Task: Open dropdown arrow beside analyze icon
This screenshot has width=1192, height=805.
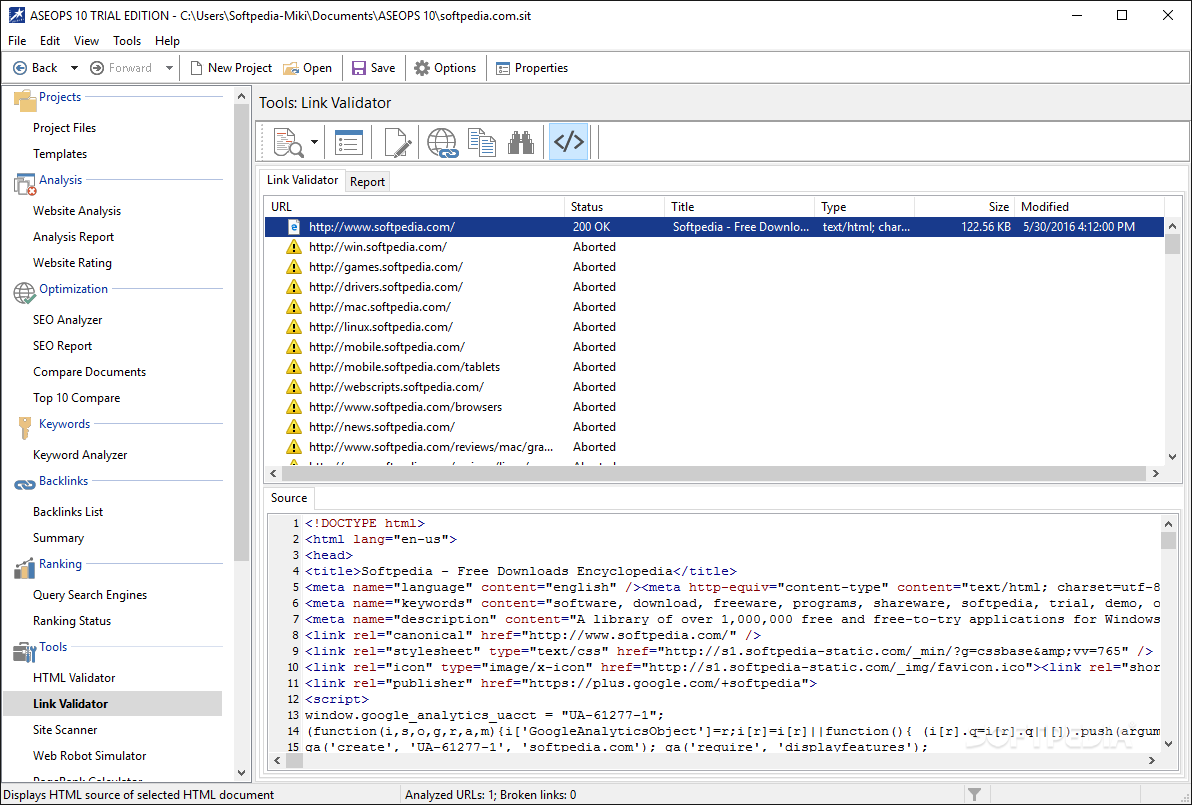Action: tap(314, 142)
